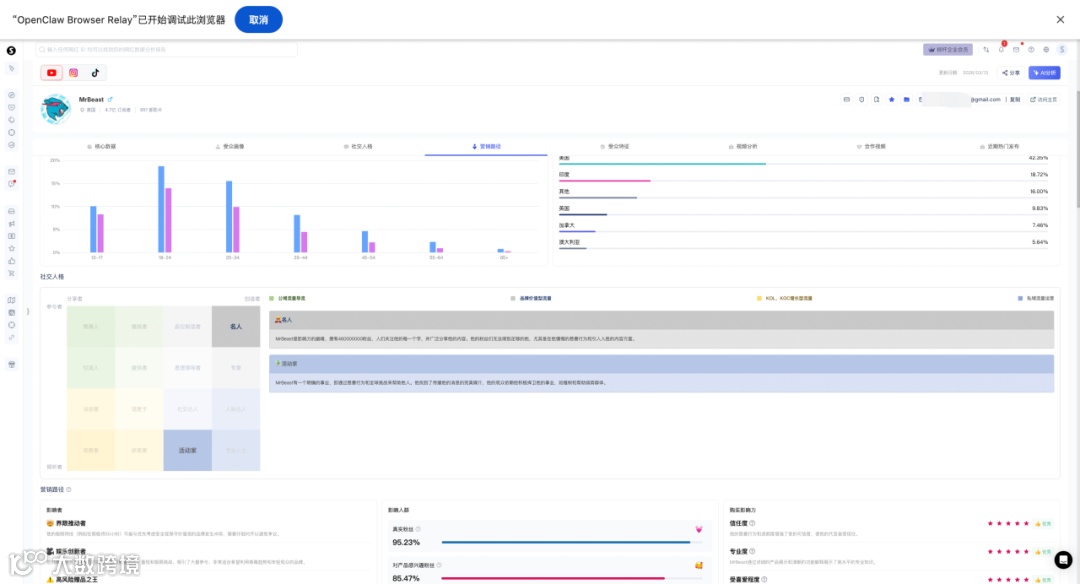The image size is (1080, 584).
Task: Switch to the 受众特征 tab
Action: [614, 146]
